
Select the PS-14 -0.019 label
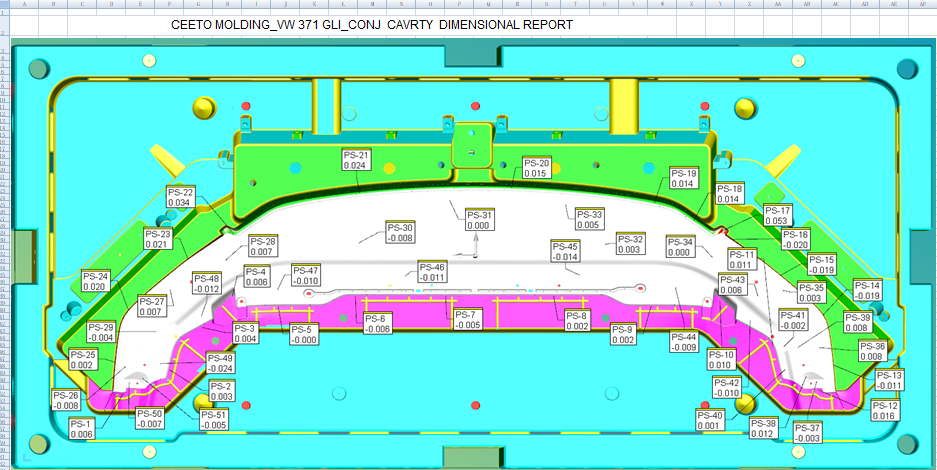[x=867, y=290]
